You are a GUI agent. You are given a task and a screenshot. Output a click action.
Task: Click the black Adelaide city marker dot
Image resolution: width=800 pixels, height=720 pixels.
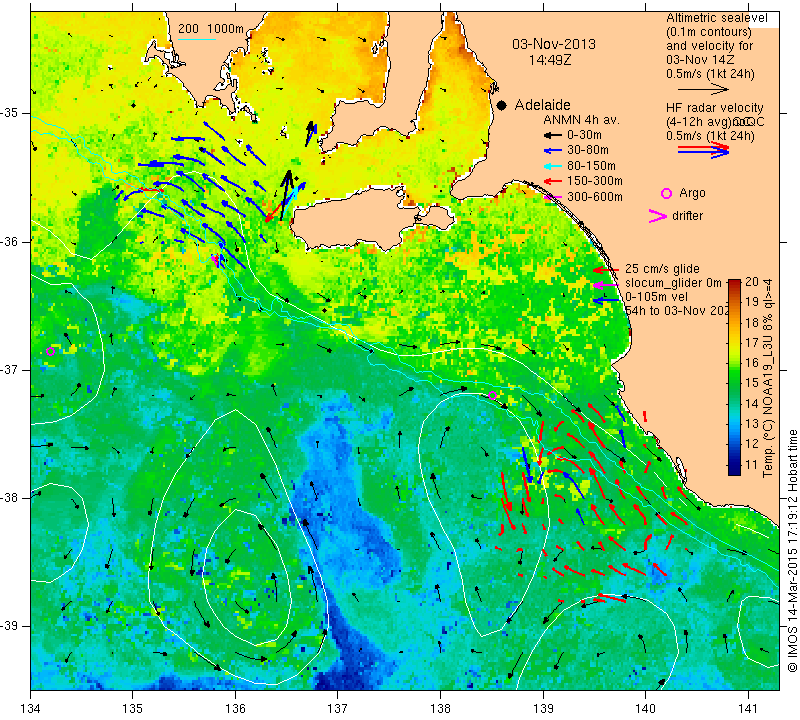tap(502, 106)
